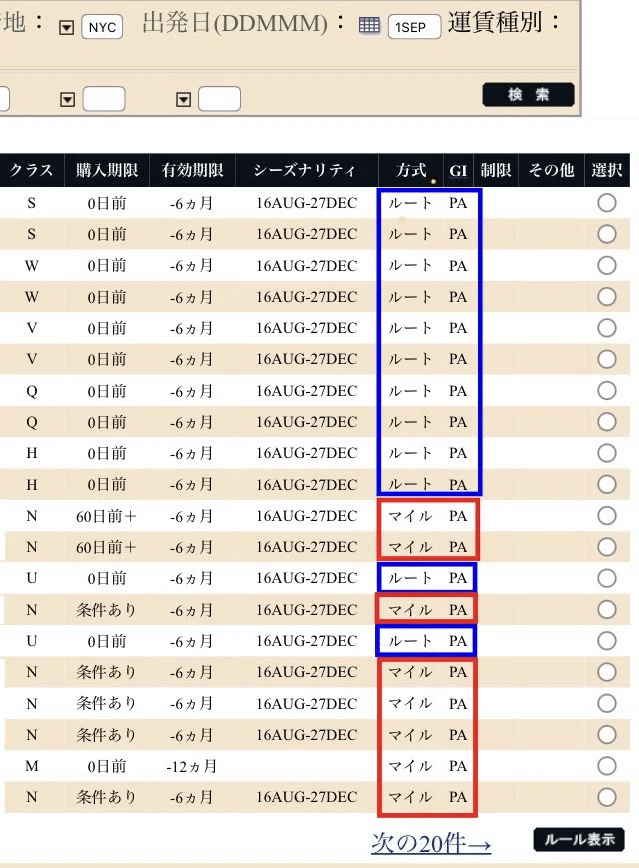639x868 pixels.
Task: Select radio button for second H class row
Action: click(x=607, y=484)
